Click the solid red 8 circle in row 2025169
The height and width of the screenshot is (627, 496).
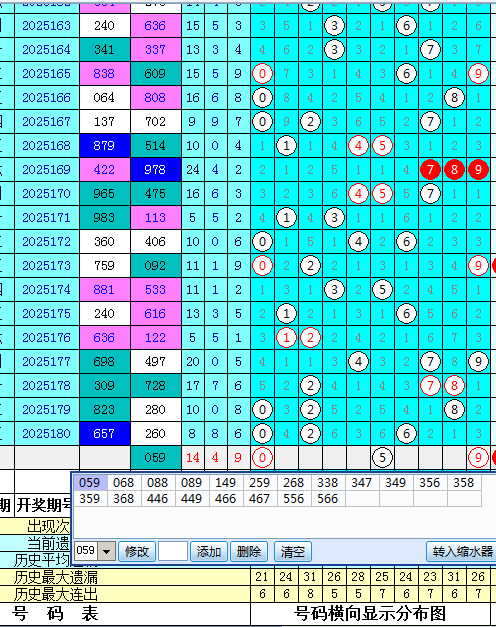pyautogui.click(x=454, y=170)
